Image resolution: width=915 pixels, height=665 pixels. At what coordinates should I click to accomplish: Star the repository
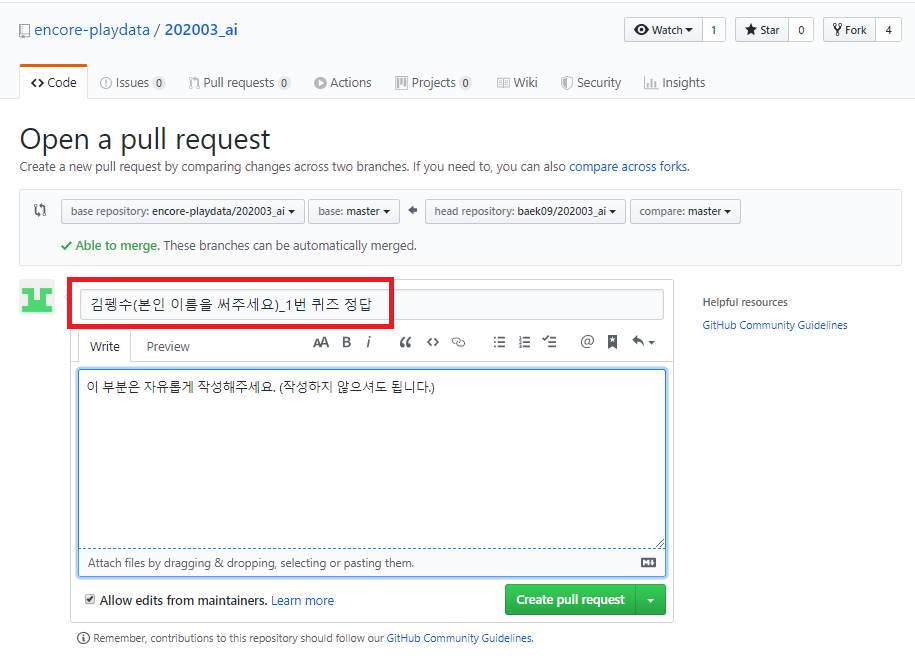coord(762,30)
